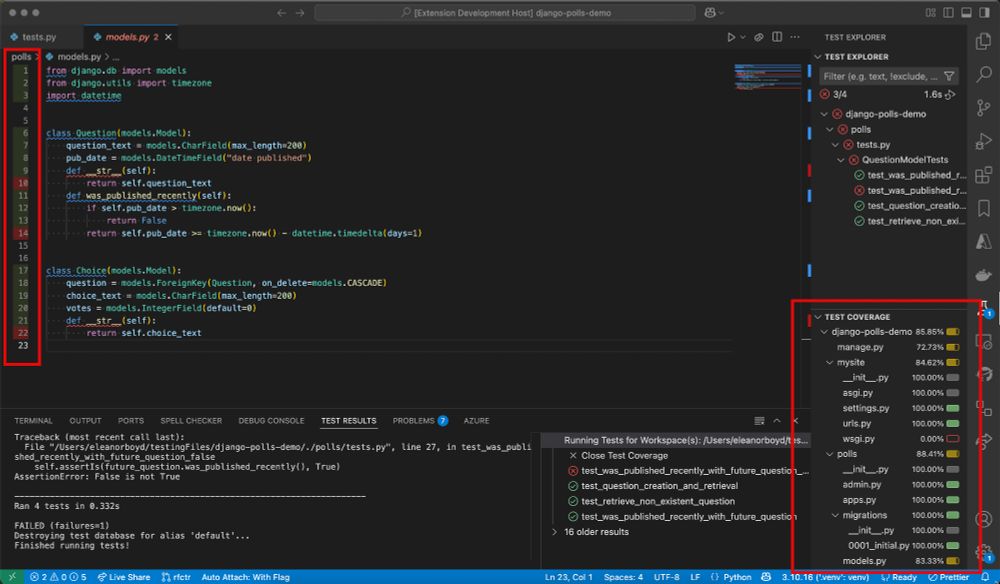The width and height of the screenshot is (1000, 584).
Task: Open the Docker whale view icon
Action: click(983, 275)
